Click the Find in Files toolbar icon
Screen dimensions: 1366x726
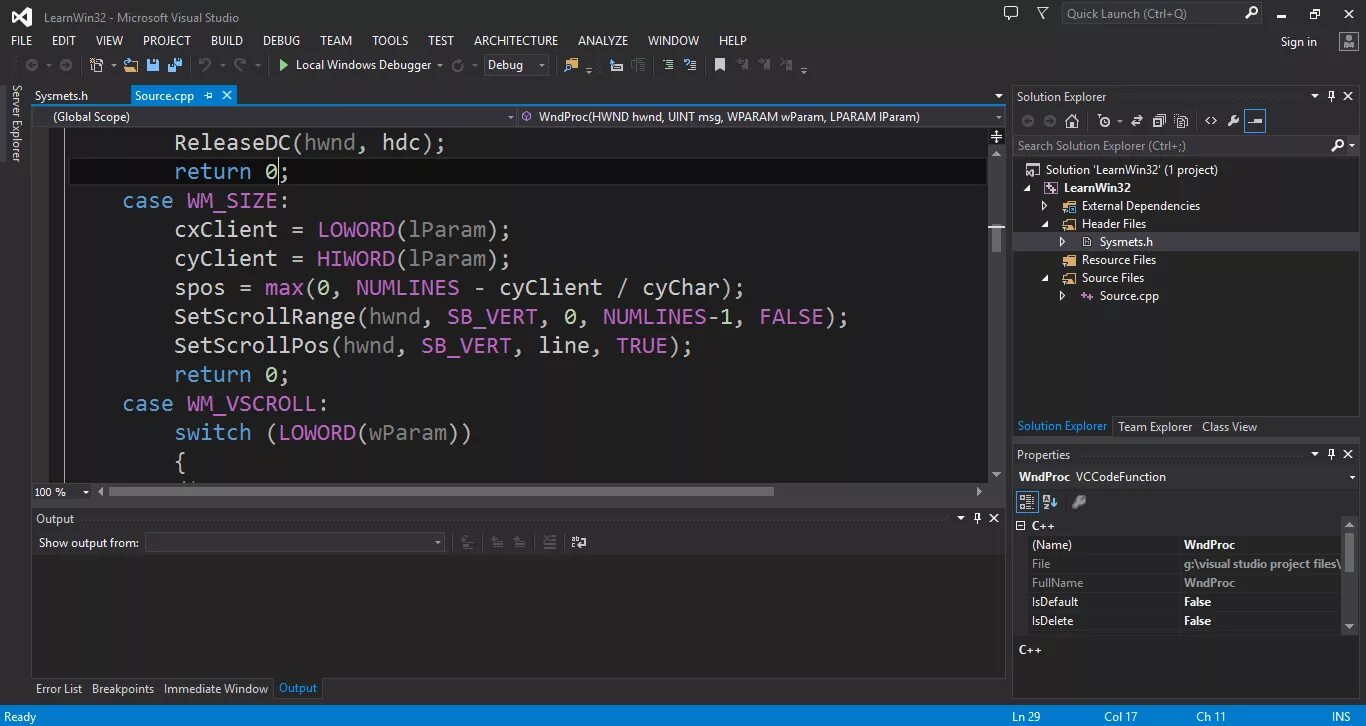pyautogui.click(x=571, y=65)
